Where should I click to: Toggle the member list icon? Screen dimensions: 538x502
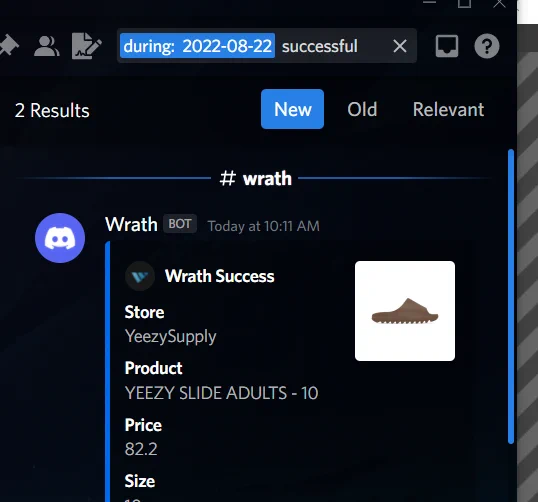pyautogui.click(x=47, y=46)
